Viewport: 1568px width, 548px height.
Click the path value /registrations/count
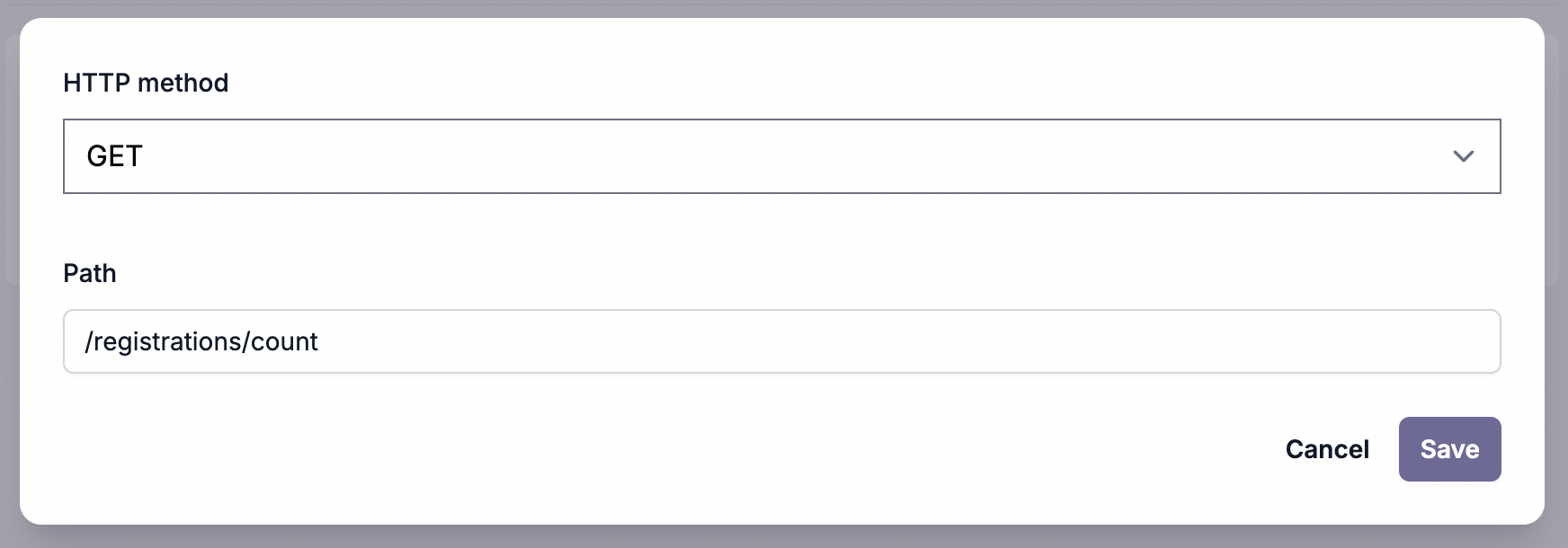202,341
